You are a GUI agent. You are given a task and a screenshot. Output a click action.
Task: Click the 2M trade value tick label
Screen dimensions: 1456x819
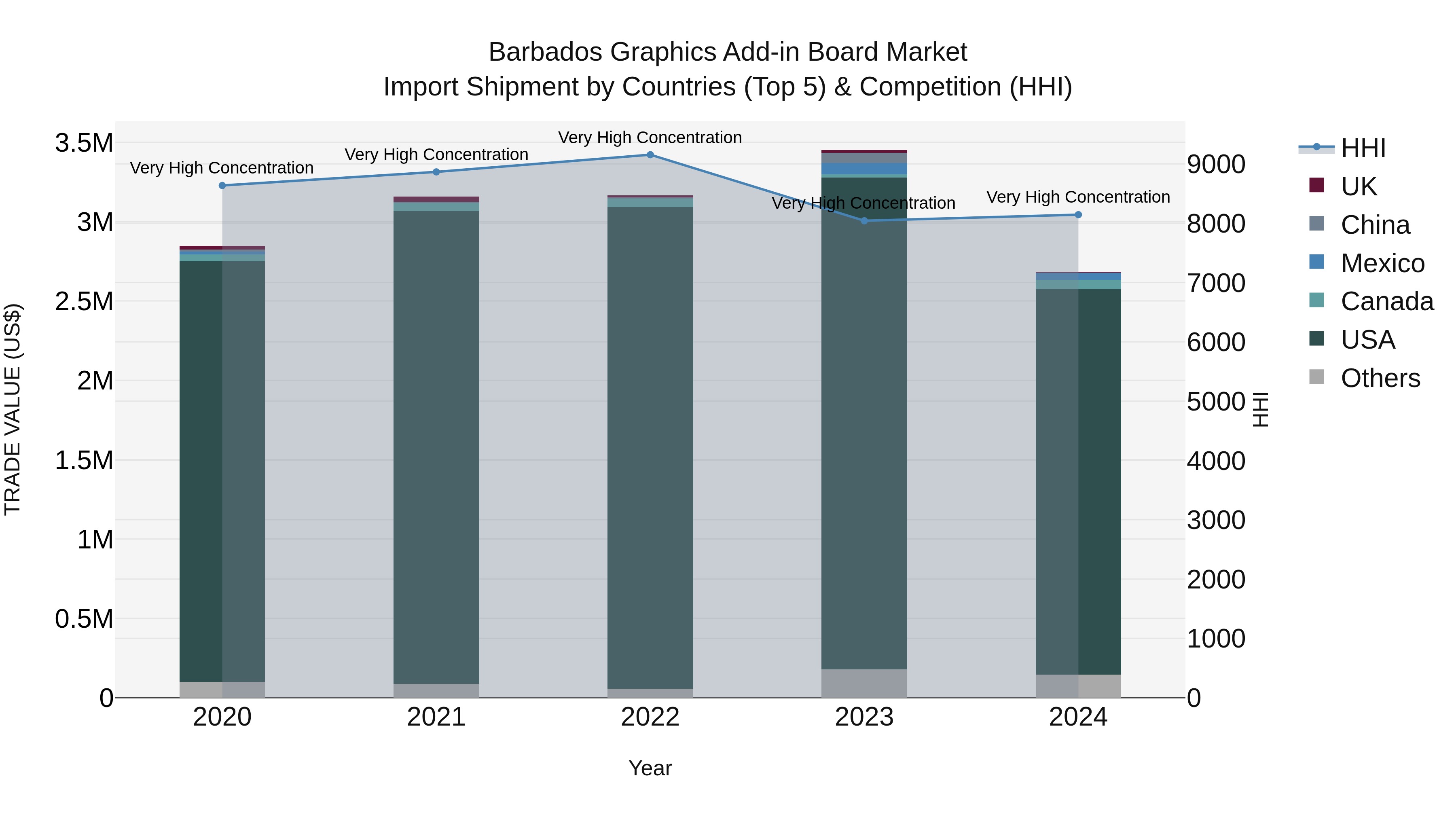(x=95, y=381)
